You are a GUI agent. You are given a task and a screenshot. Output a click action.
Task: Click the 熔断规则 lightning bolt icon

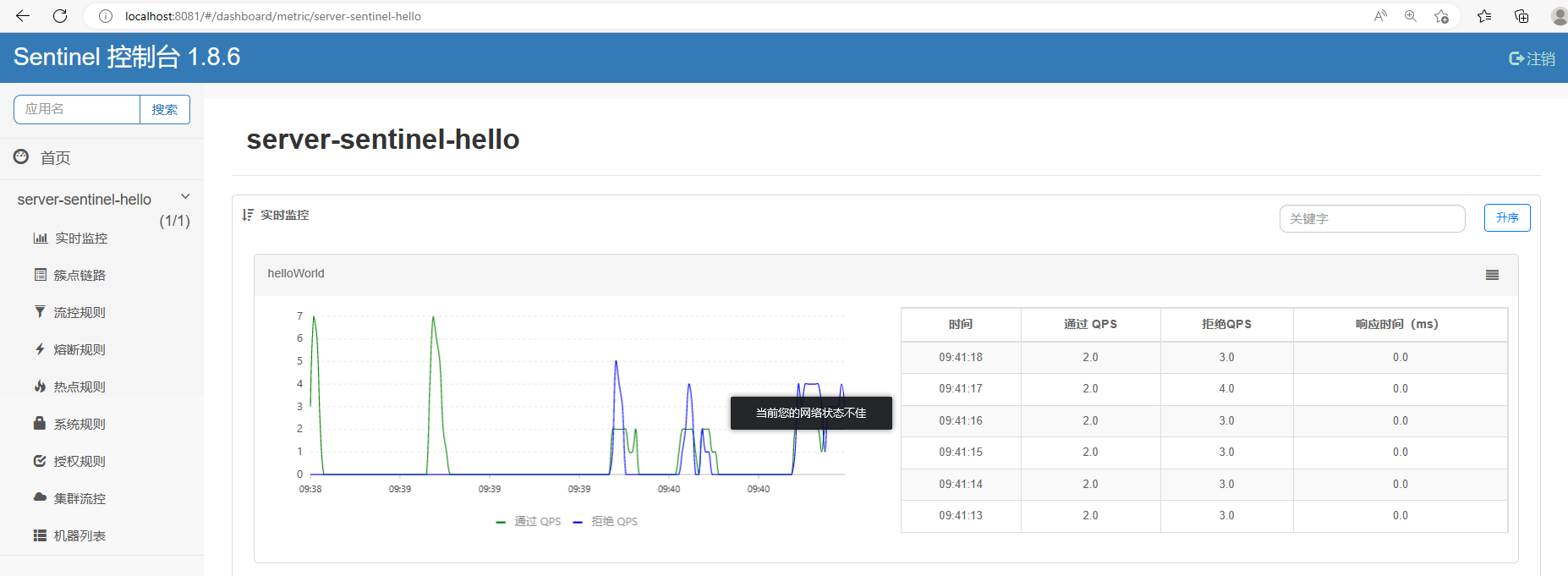[40, 349]
